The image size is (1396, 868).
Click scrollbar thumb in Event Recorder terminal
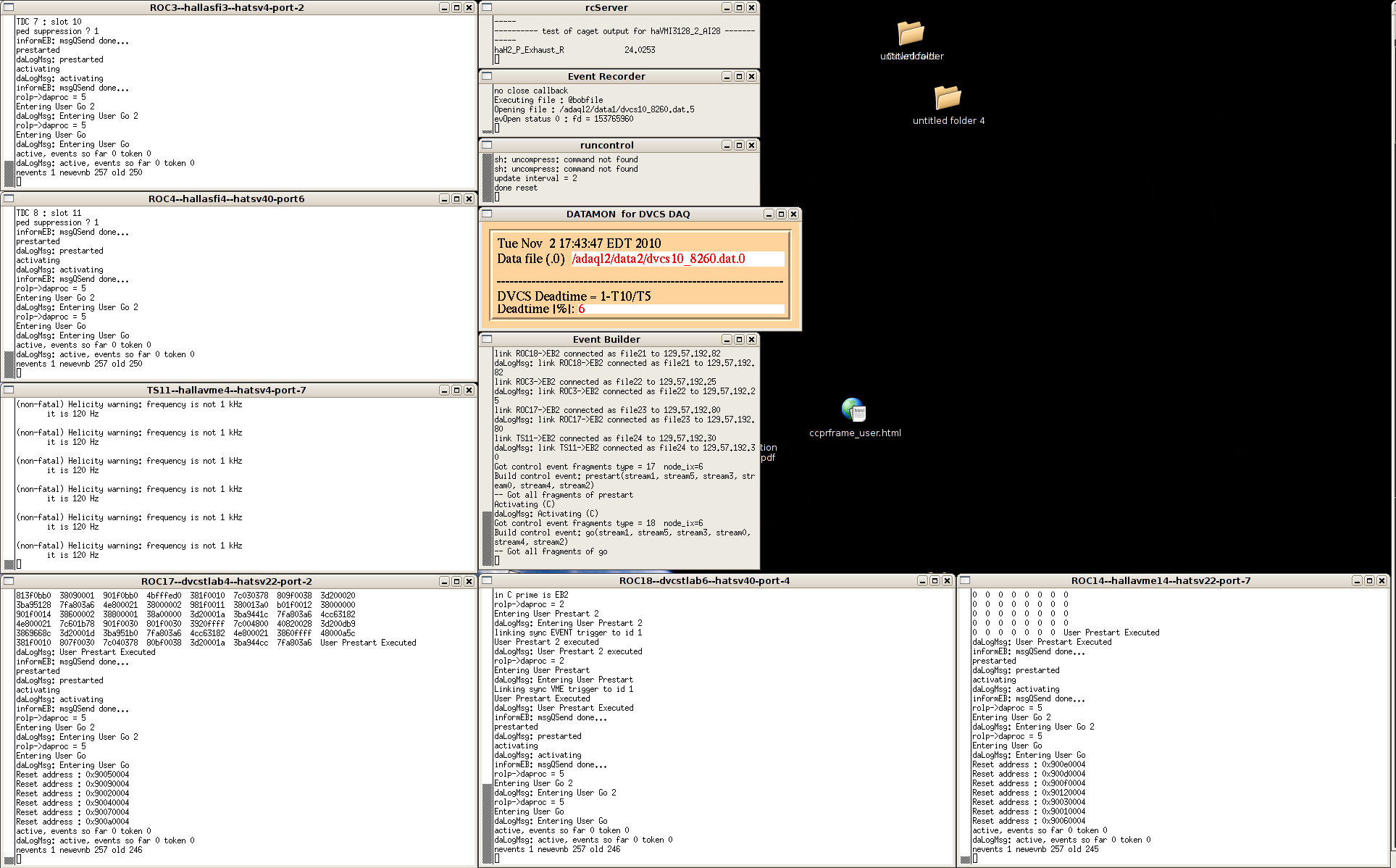tap(488, 131)
